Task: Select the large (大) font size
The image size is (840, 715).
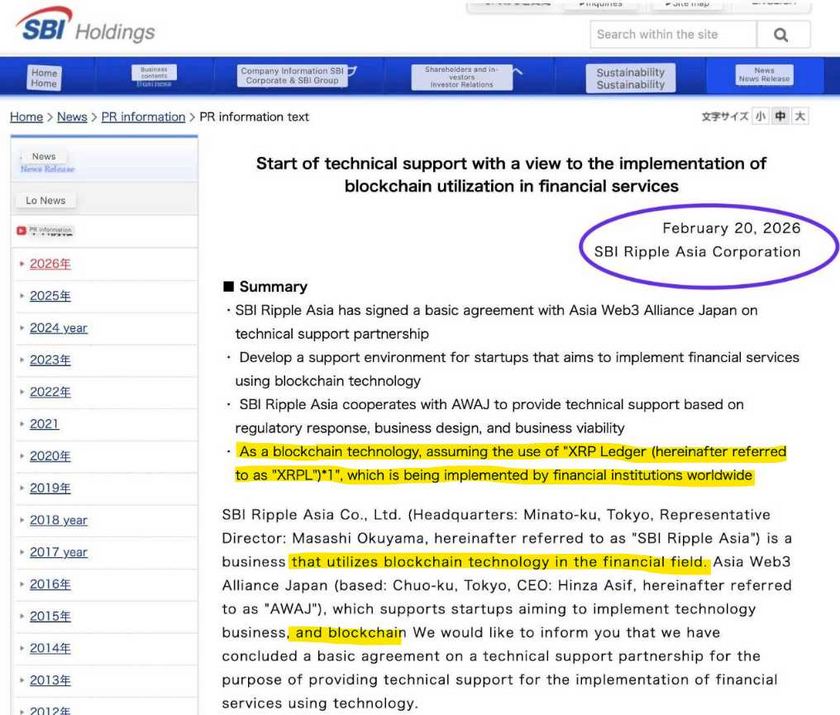Action: [x=800, y=117]
